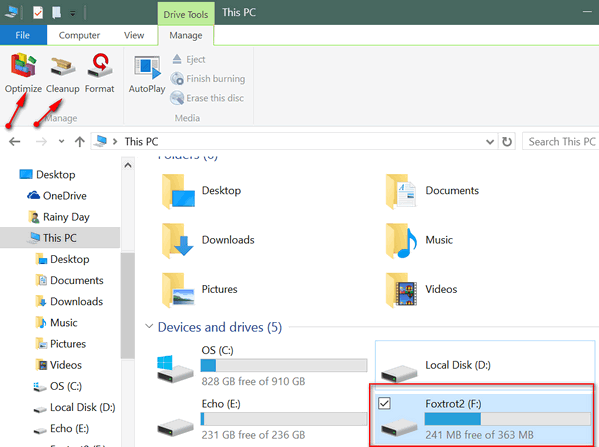Click the New folder quick access icon
599x447 pixels.
click(56, 13)
